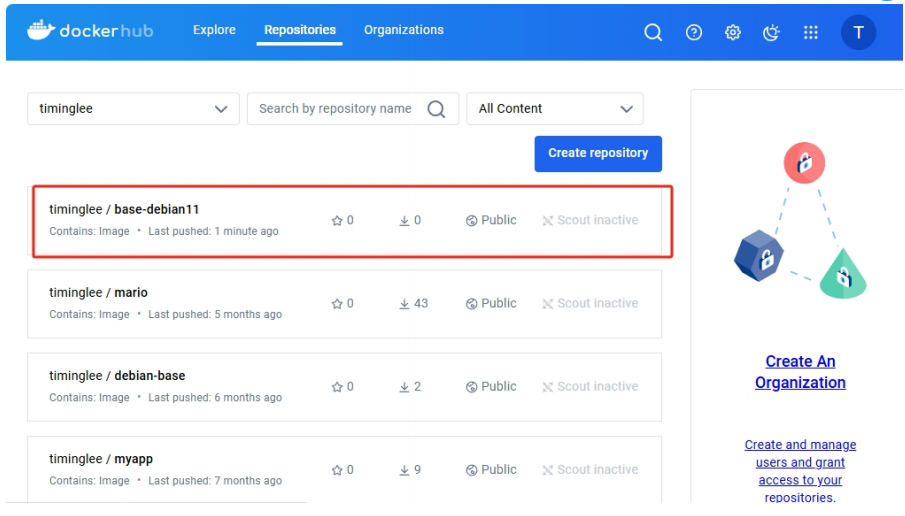905x516 pixels.
Task: Click the organization locks illustration
Action: (800, 220)
